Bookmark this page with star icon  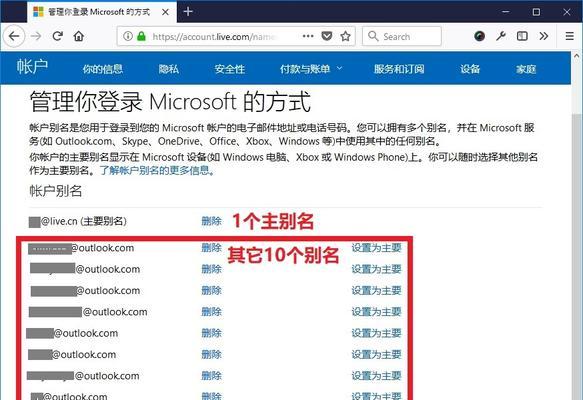pyautogui.click(x=345, y=36)
